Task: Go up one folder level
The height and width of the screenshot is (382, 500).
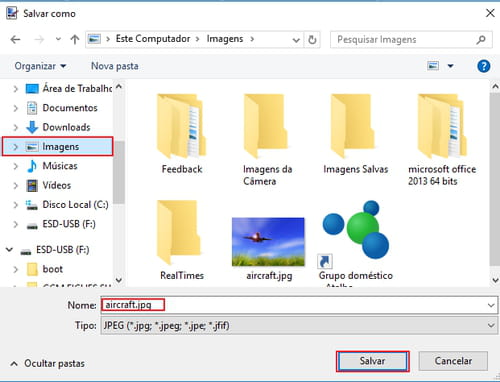Action: [75, 40]
